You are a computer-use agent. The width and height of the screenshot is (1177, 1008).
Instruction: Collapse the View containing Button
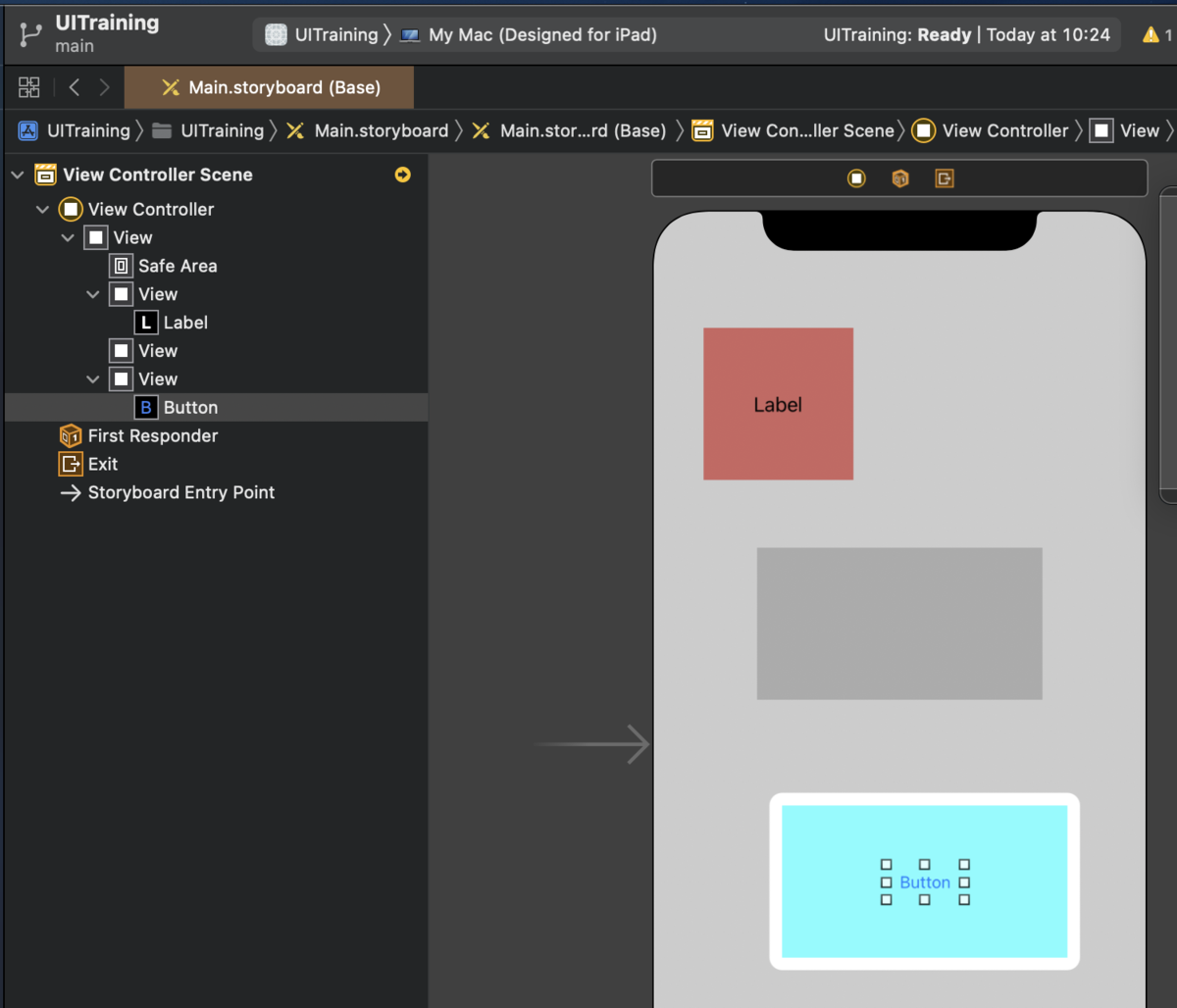93,378
